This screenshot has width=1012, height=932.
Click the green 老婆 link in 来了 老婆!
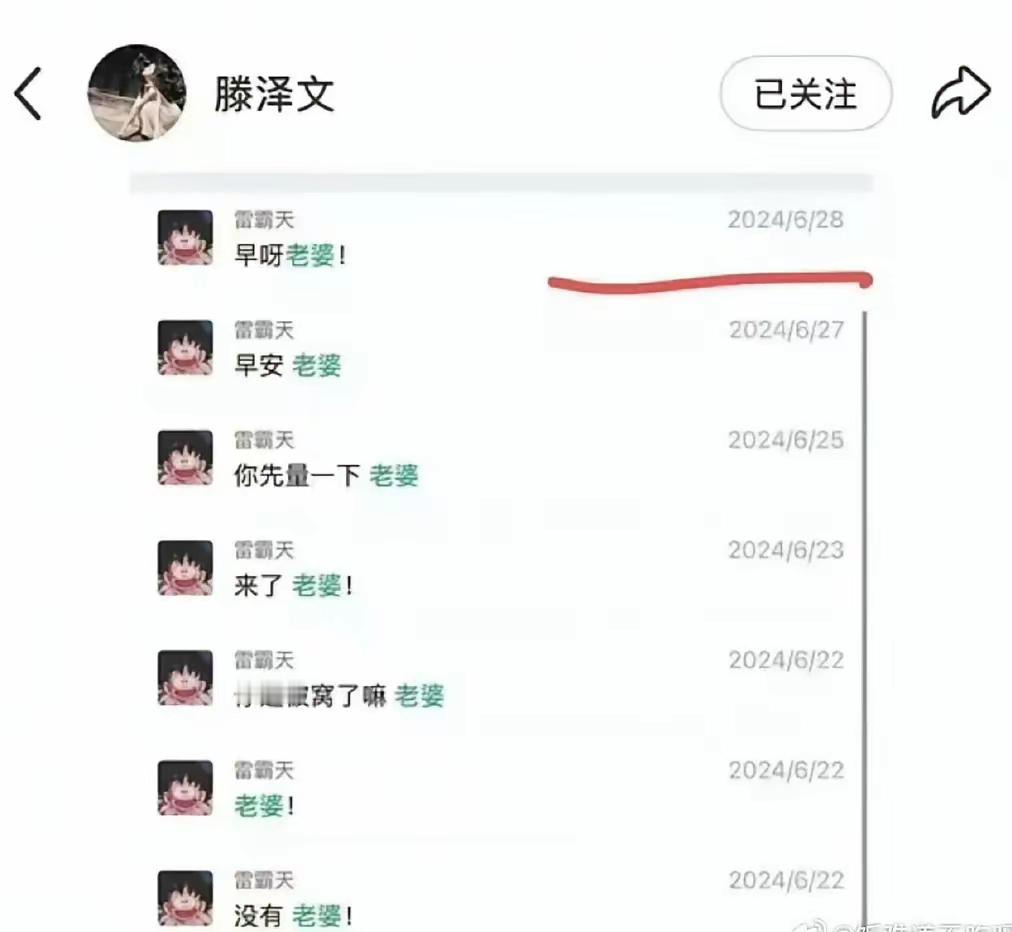pos(316,586)
